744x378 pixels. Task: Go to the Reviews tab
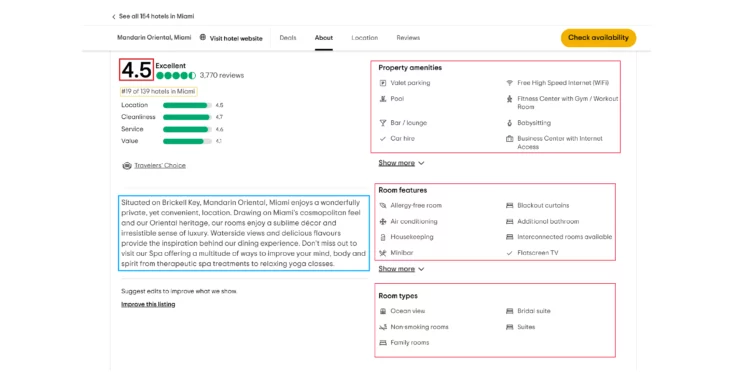pos(408,37)
